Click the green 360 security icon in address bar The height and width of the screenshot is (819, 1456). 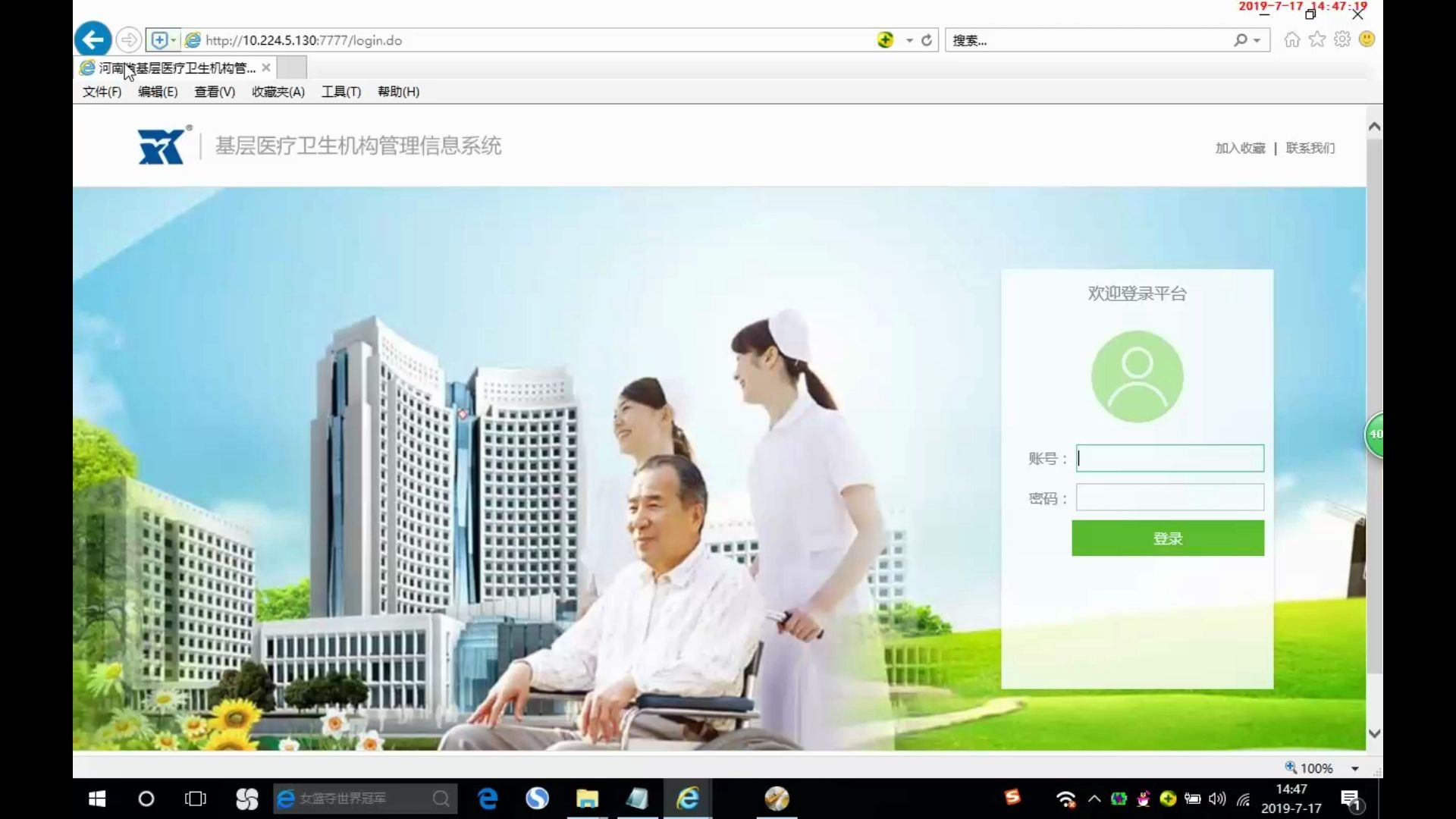[885, 39]
